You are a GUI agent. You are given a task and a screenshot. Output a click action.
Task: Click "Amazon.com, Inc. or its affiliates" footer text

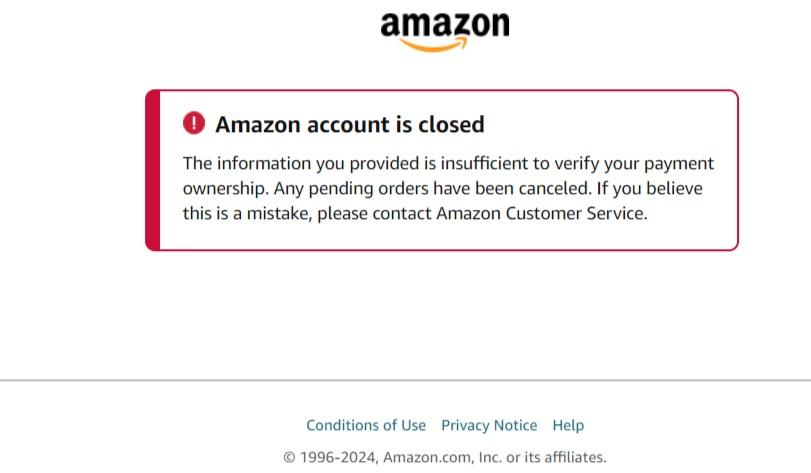point(495,457)
